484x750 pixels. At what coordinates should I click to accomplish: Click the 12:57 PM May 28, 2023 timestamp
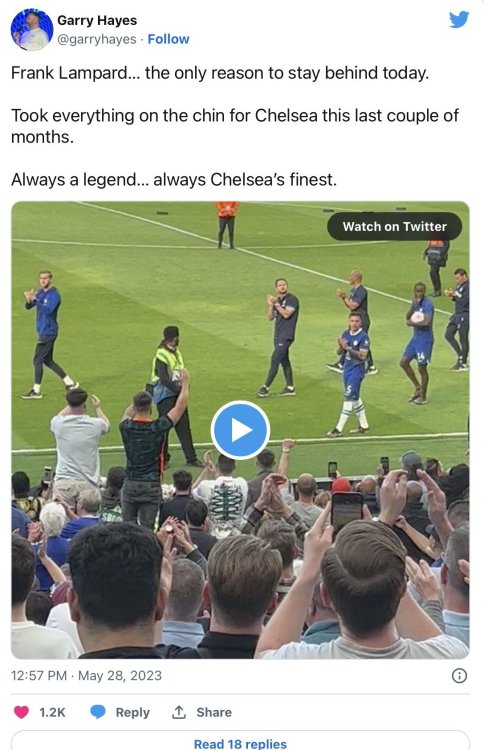86,675
